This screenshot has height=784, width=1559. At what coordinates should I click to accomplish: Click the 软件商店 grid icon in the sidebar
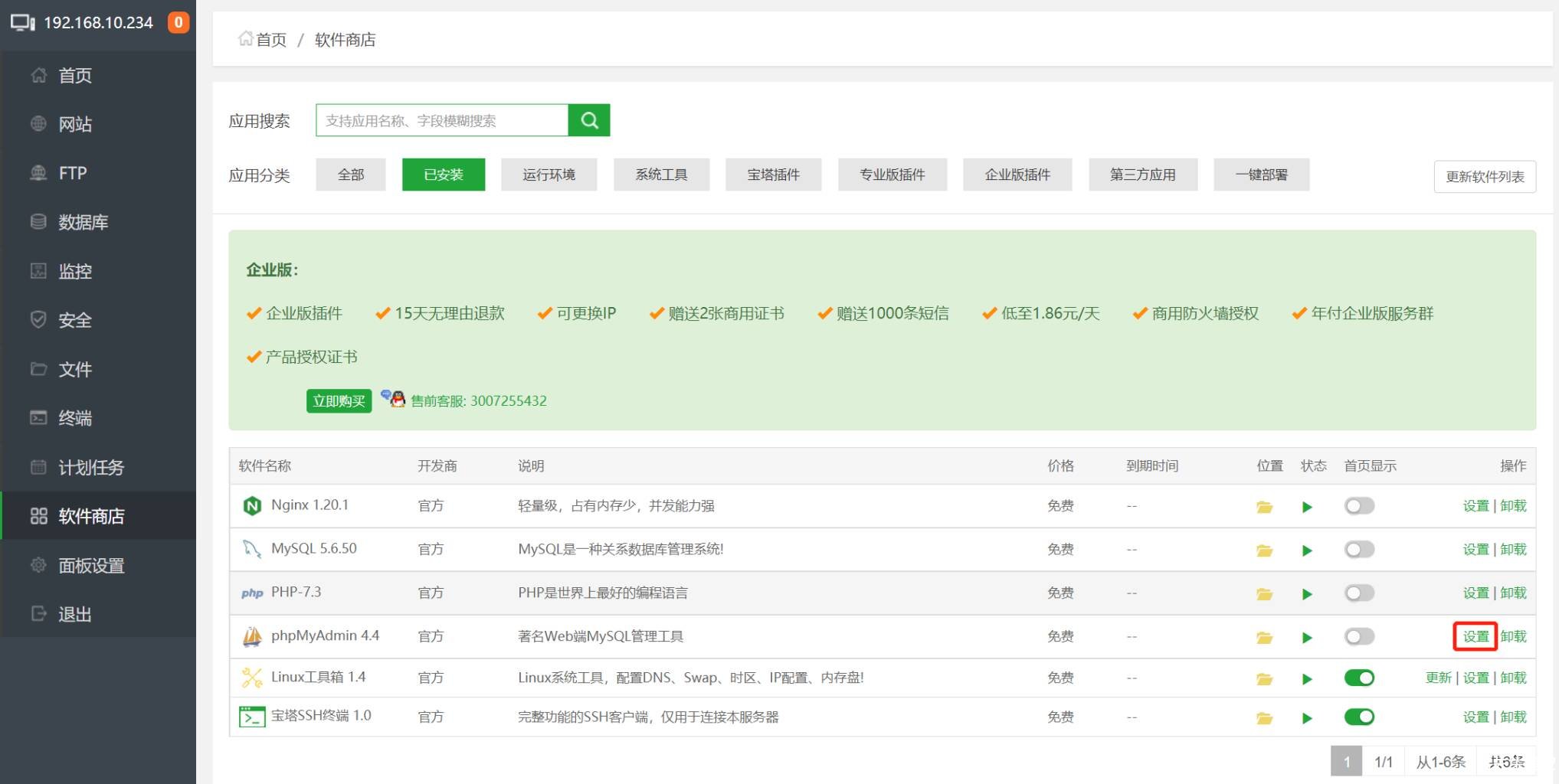[38, 516]
